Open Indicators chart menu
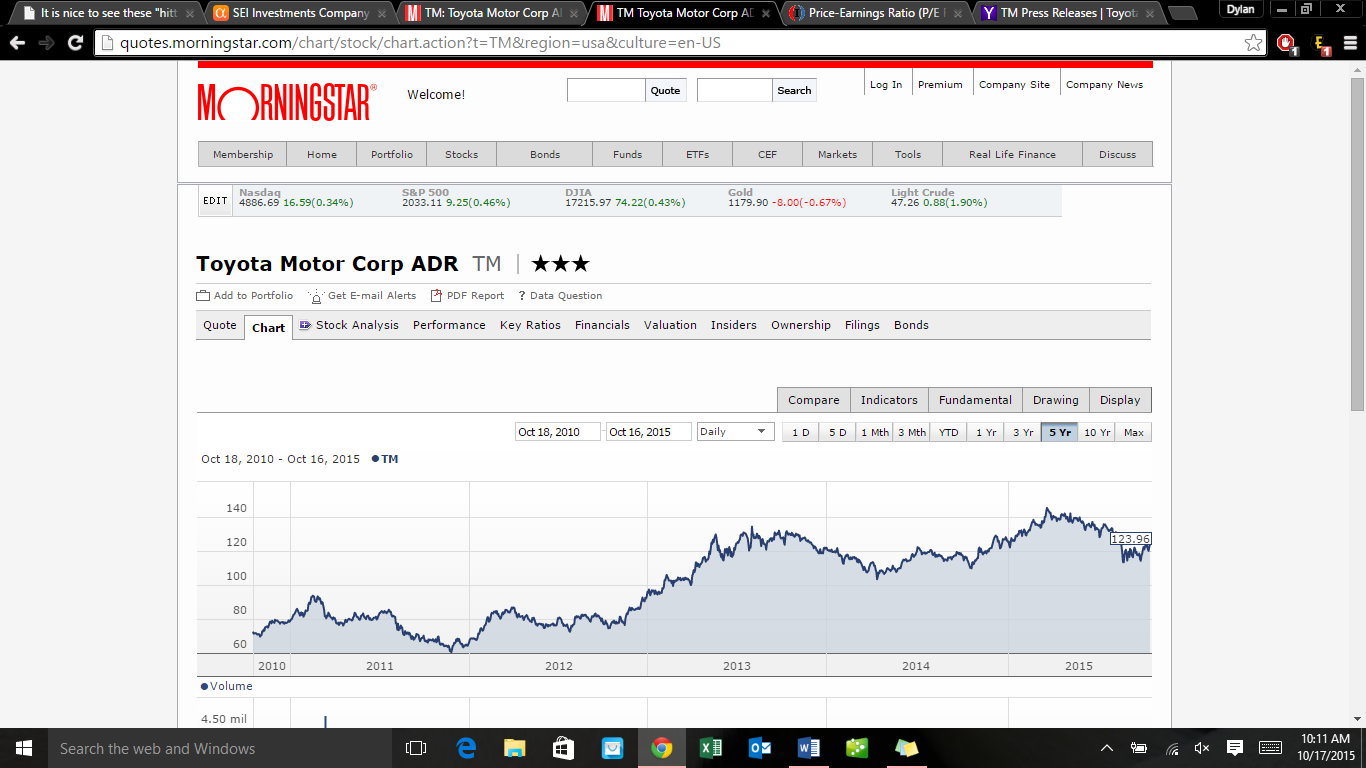The width and height of the screenshot is (1366, 768). pyautogui.click(x=889, y=400)
